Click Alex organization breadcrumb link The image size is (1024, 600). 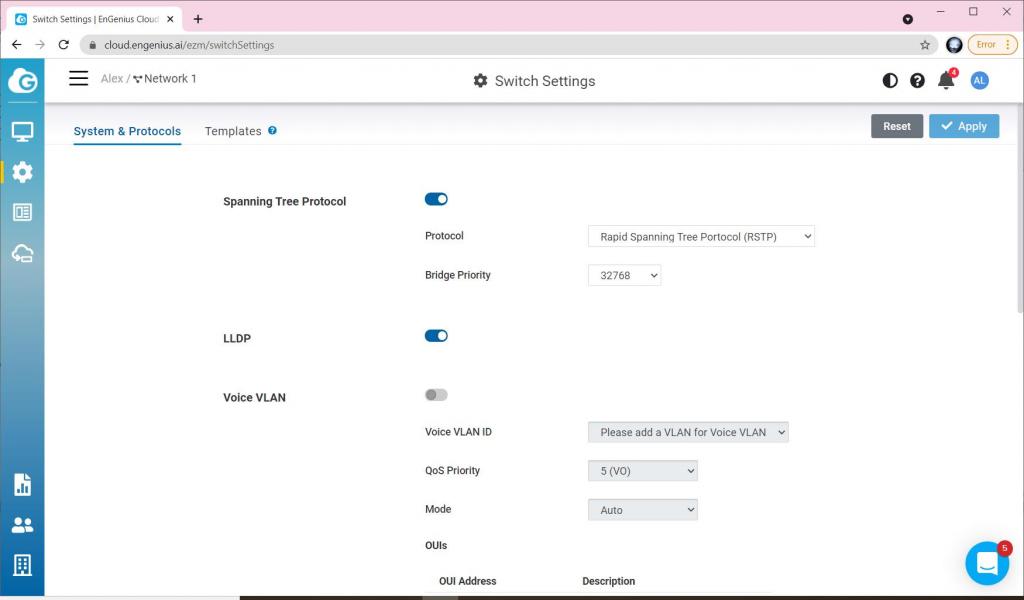click(112, 78)
